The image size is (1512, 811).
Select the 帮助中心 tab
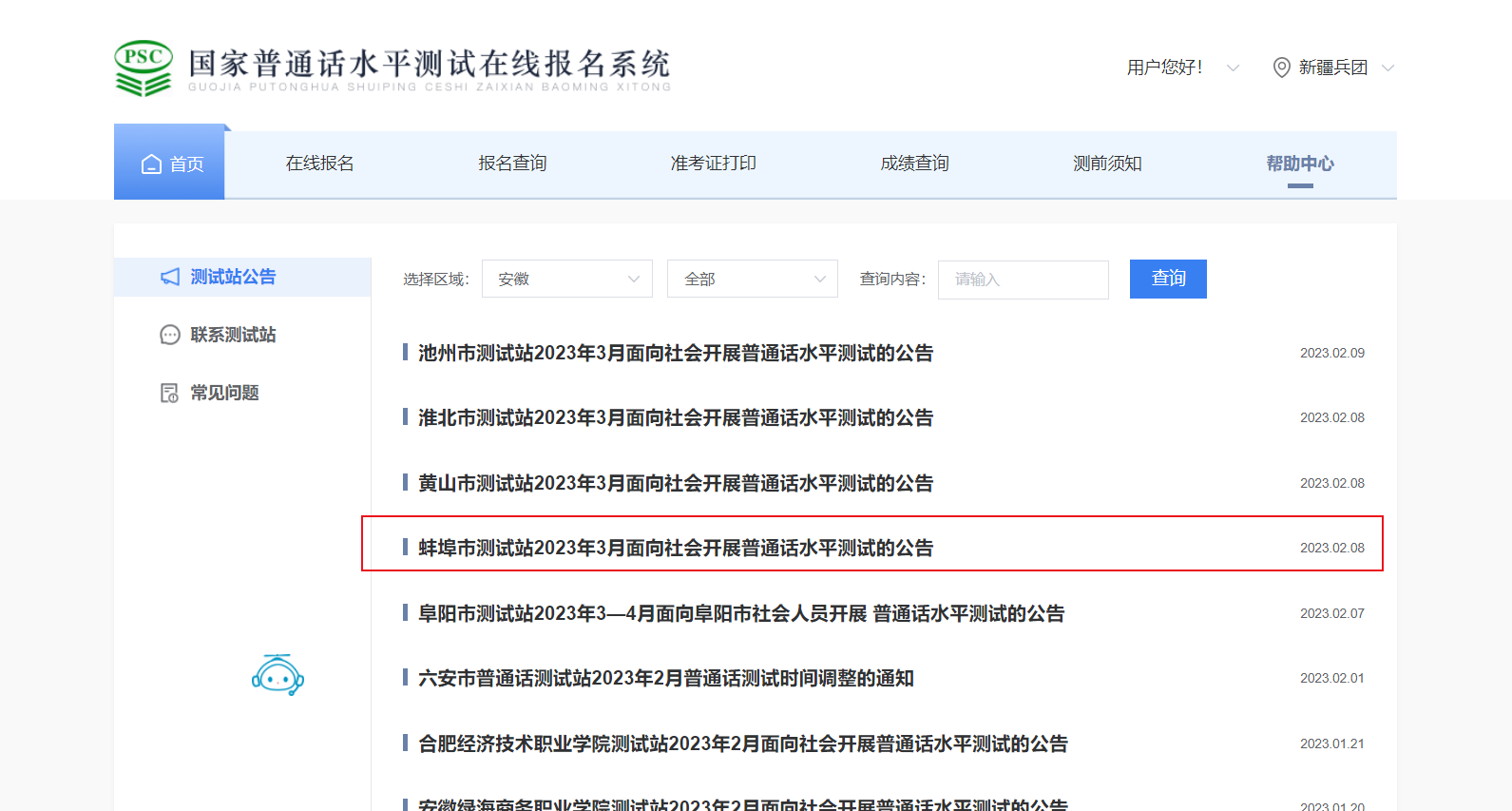pyautogui.click(x=1299, y=164)
